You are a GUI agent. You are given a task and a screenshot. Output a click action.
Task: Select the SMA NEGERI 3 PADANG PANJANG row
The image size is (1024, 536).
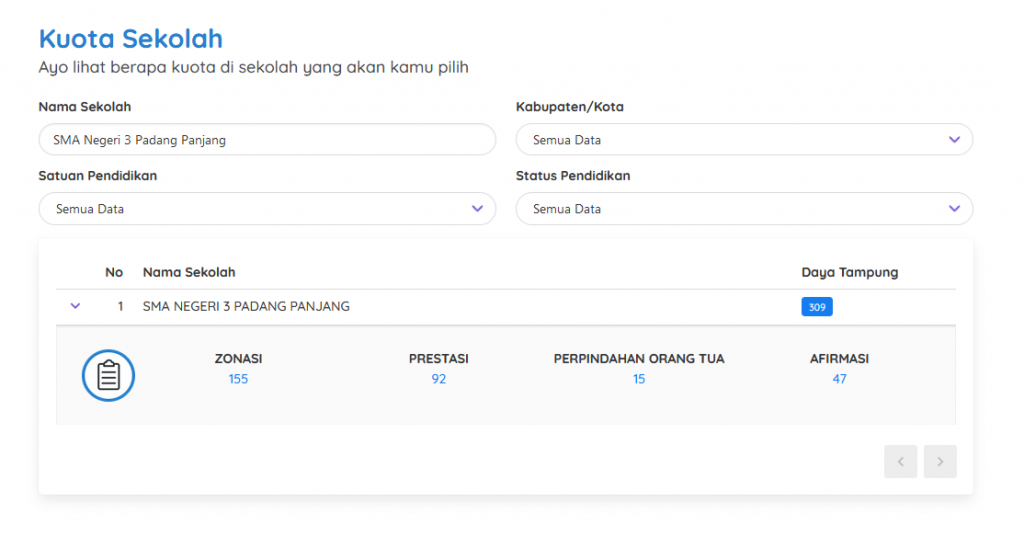(x=246, y=306)
